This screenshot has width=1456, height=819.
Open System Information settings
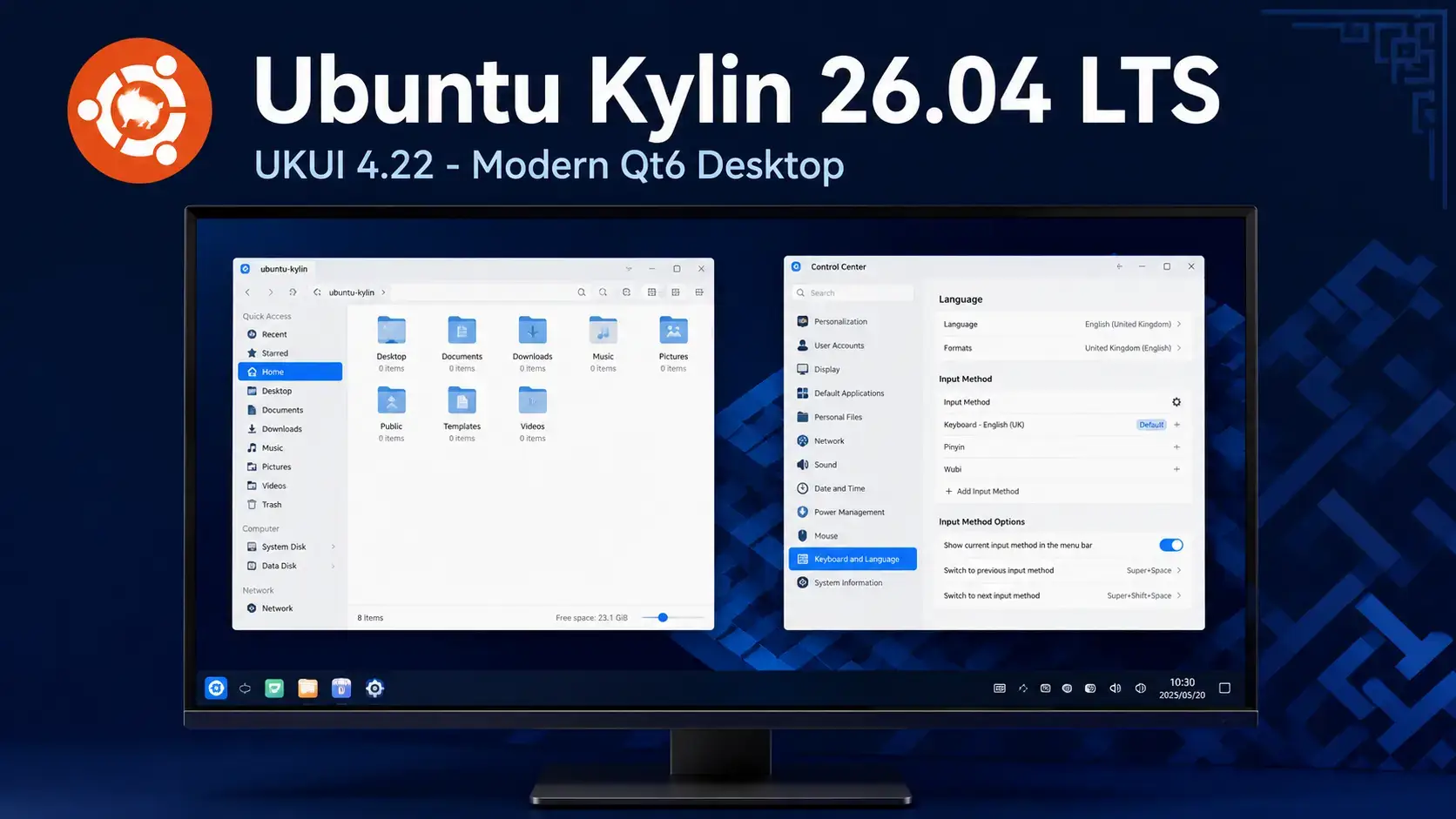[x=853, y=583]
